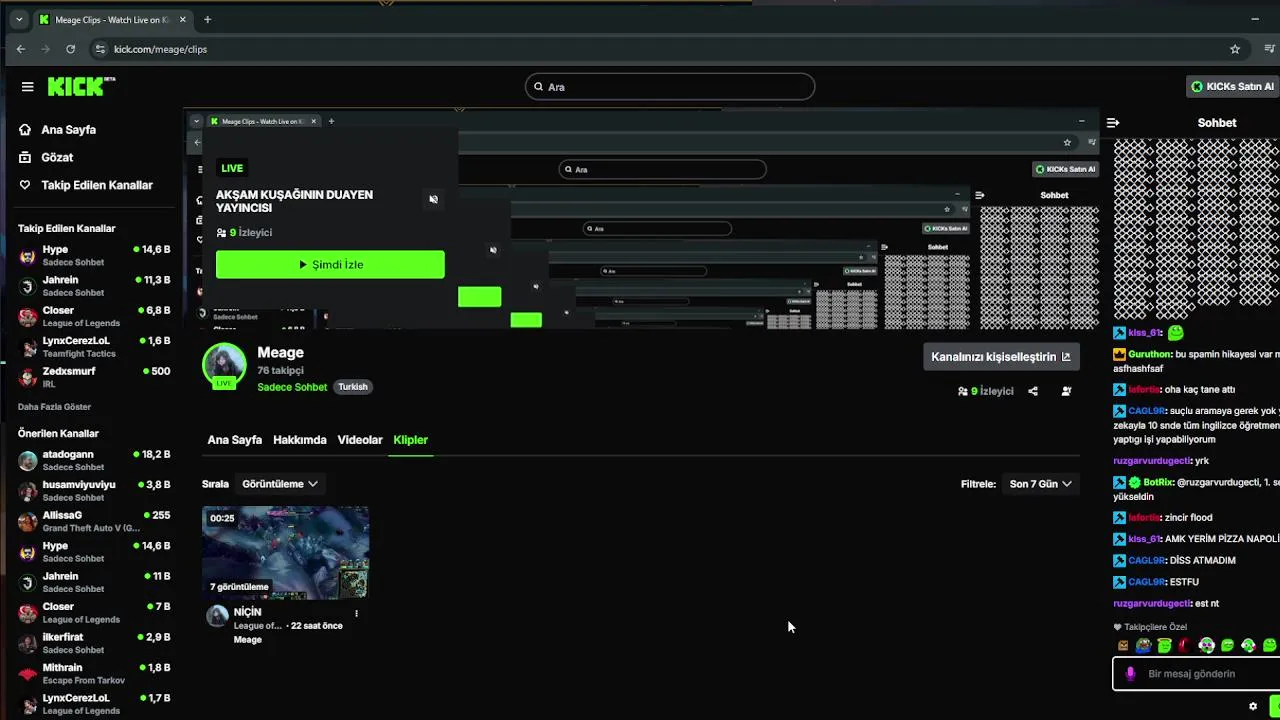This screenshot has height=720, width=1280.
Task: Collapse the Sohbet chat panel
Action: pyautogui.click(x=1113, y=123)
